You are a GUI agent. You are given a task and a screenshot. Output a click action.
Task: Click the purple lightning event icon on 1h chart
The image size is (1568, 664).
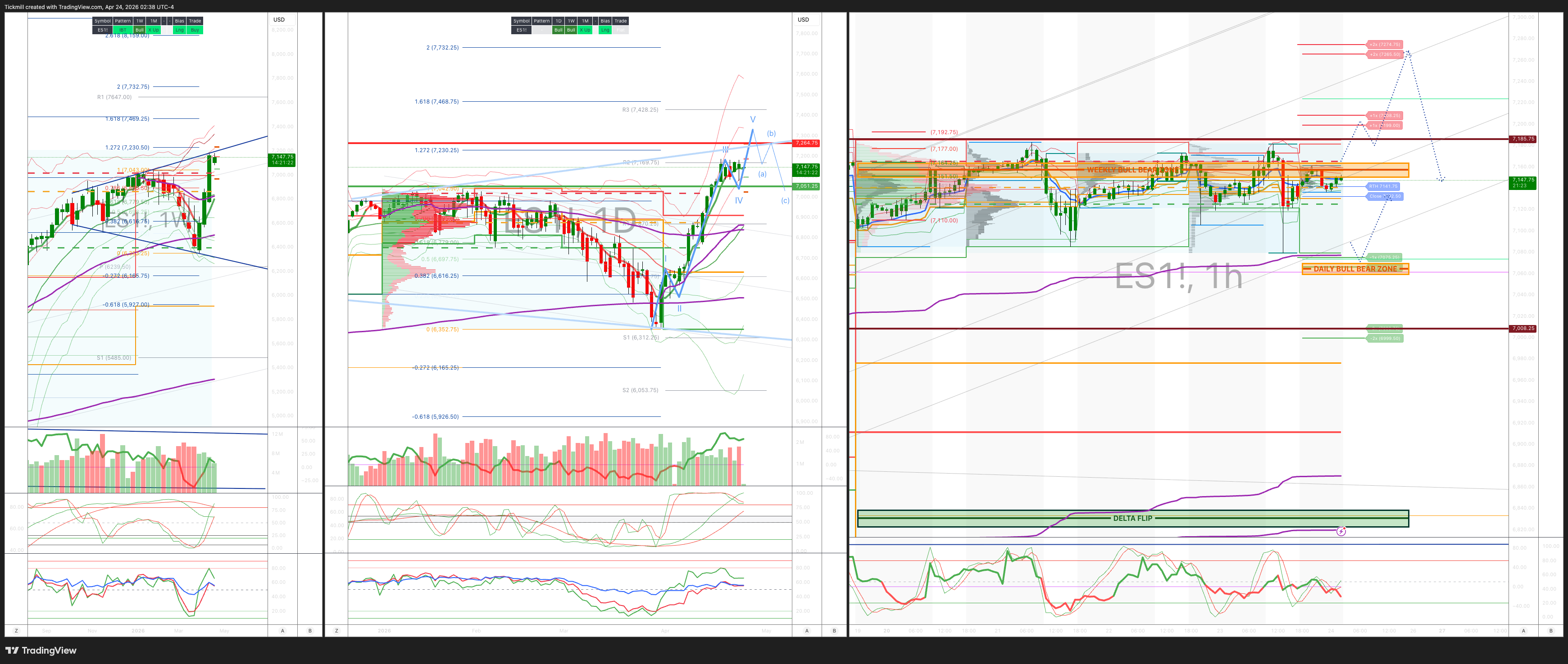click(1341, 532)
